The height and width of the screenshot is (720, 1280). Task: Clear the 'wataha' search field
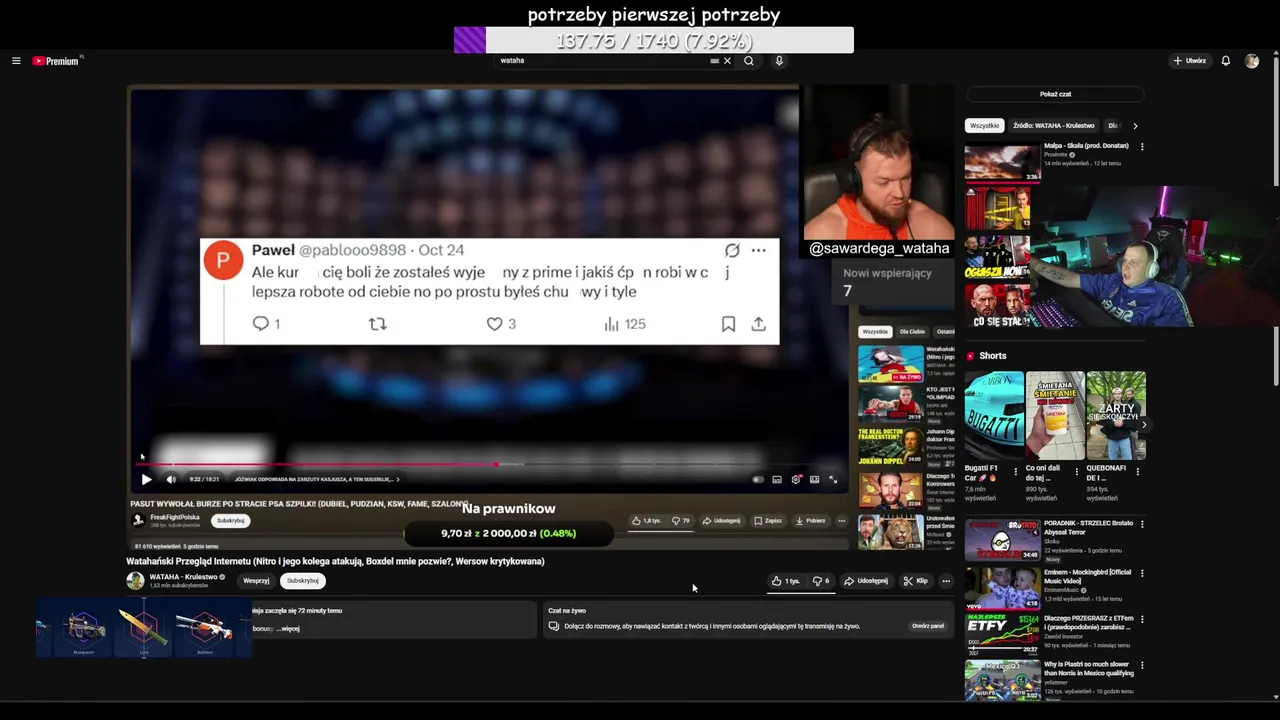click(x=727, y=61)
